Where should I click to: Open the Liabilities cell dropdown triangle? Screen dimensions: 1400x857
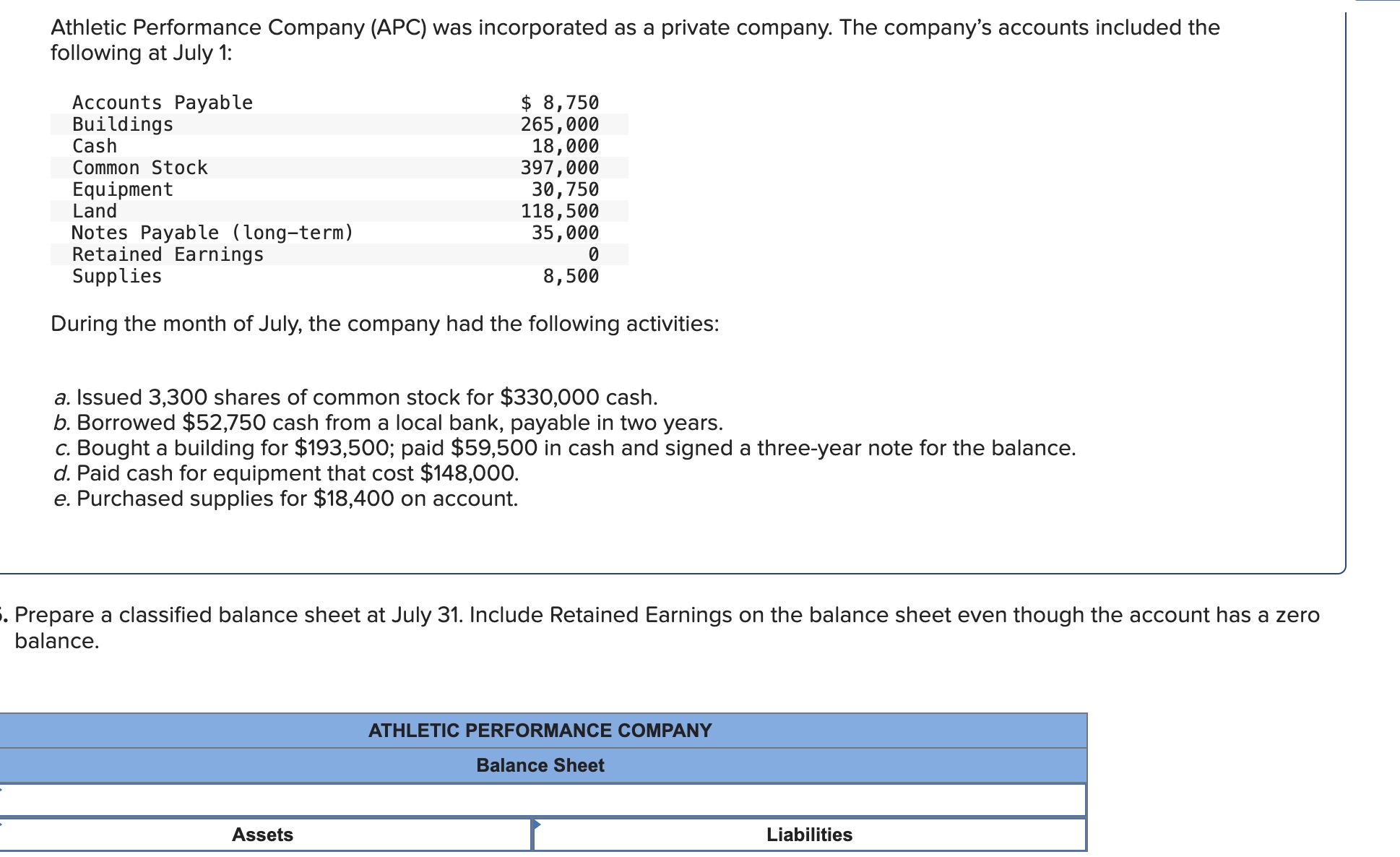point(537,824)
